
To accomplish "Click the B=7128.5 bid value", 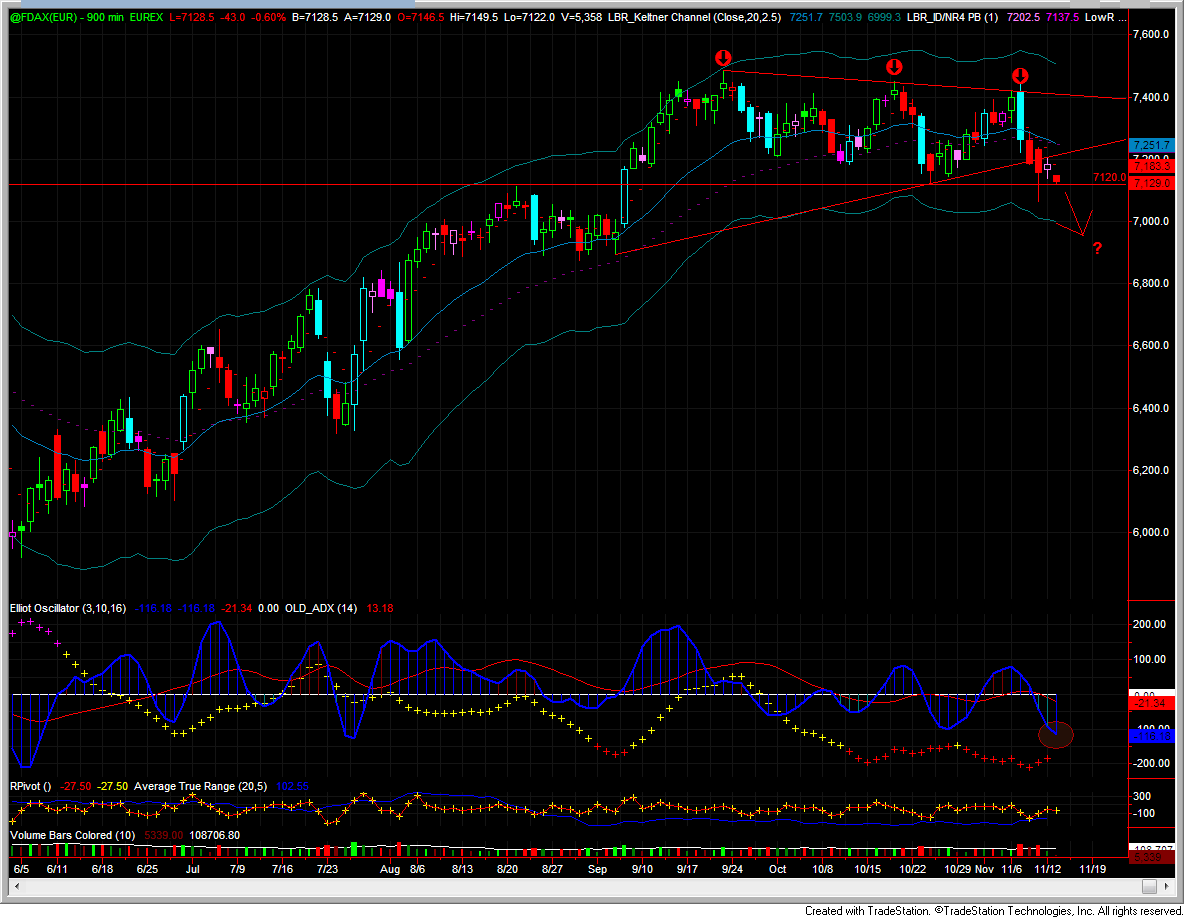I will pos(316,17).
